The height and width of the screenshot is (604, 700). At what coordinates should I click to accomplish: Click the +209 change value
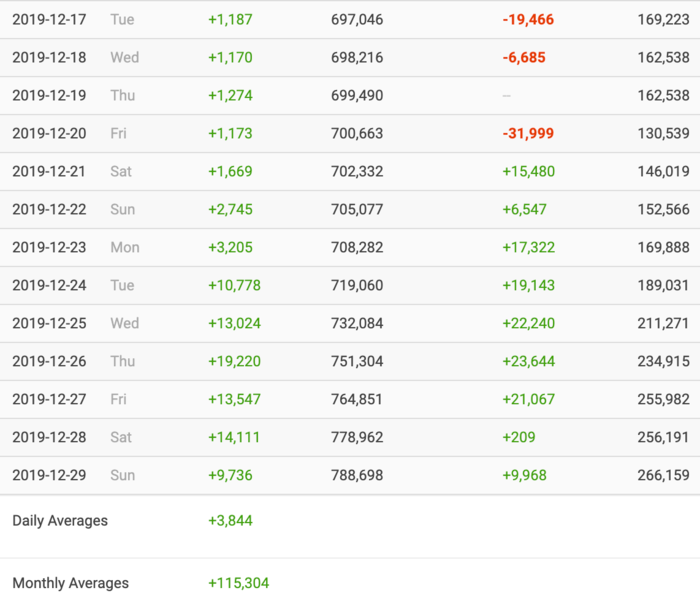(x=518, y=438)
